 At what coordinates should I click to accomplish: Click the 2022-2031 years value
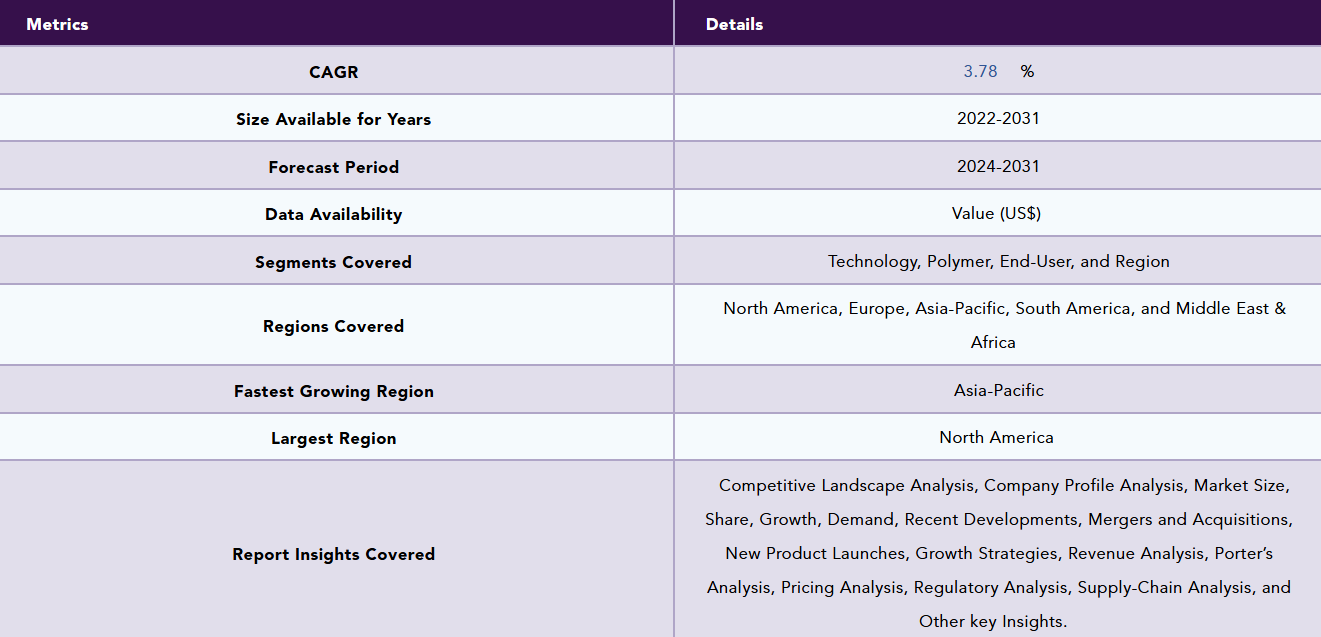tap(998, 118)
